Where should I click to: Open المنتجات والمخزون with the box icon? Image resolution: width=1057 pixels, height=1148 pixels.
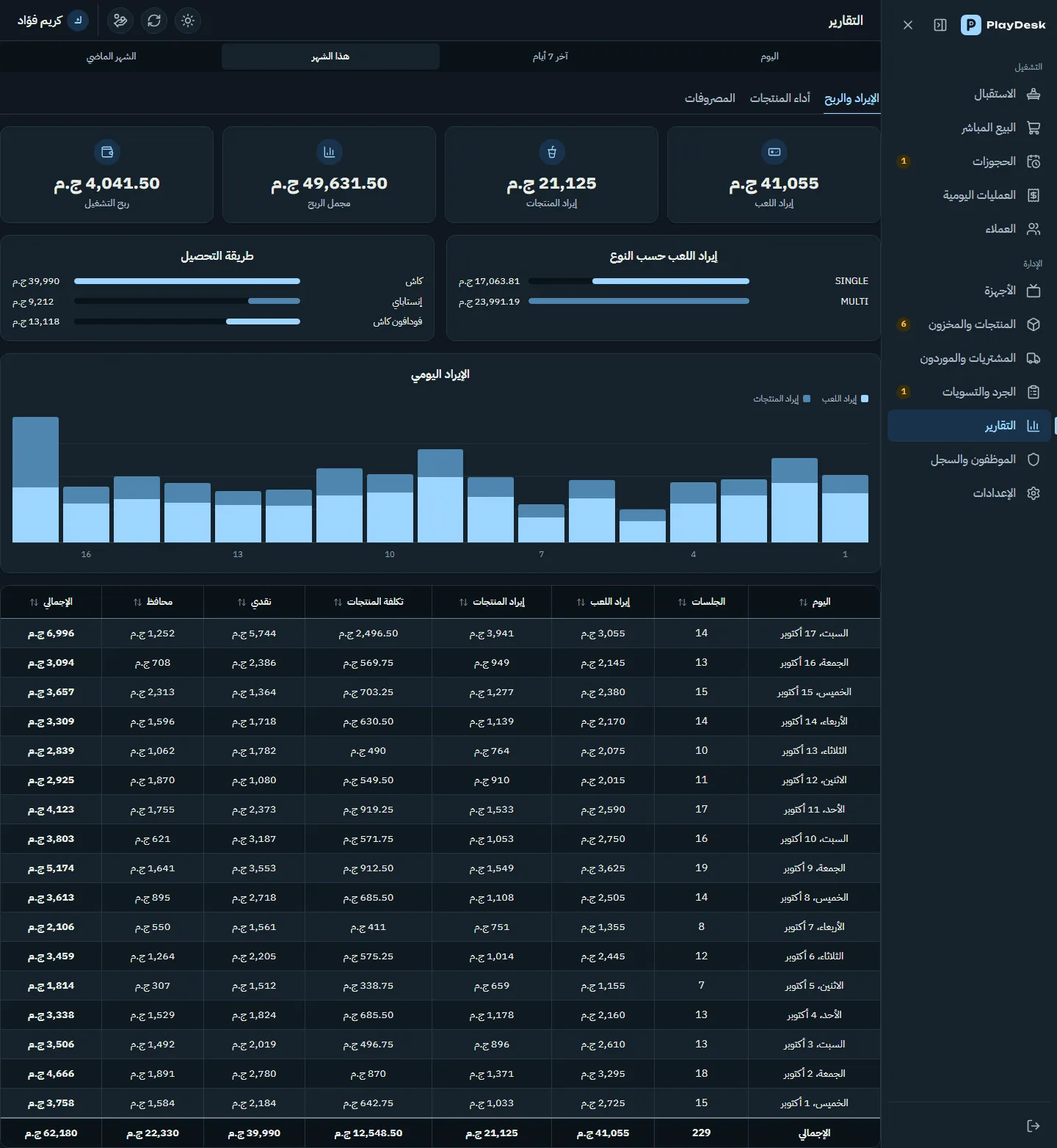point(1034,324)
